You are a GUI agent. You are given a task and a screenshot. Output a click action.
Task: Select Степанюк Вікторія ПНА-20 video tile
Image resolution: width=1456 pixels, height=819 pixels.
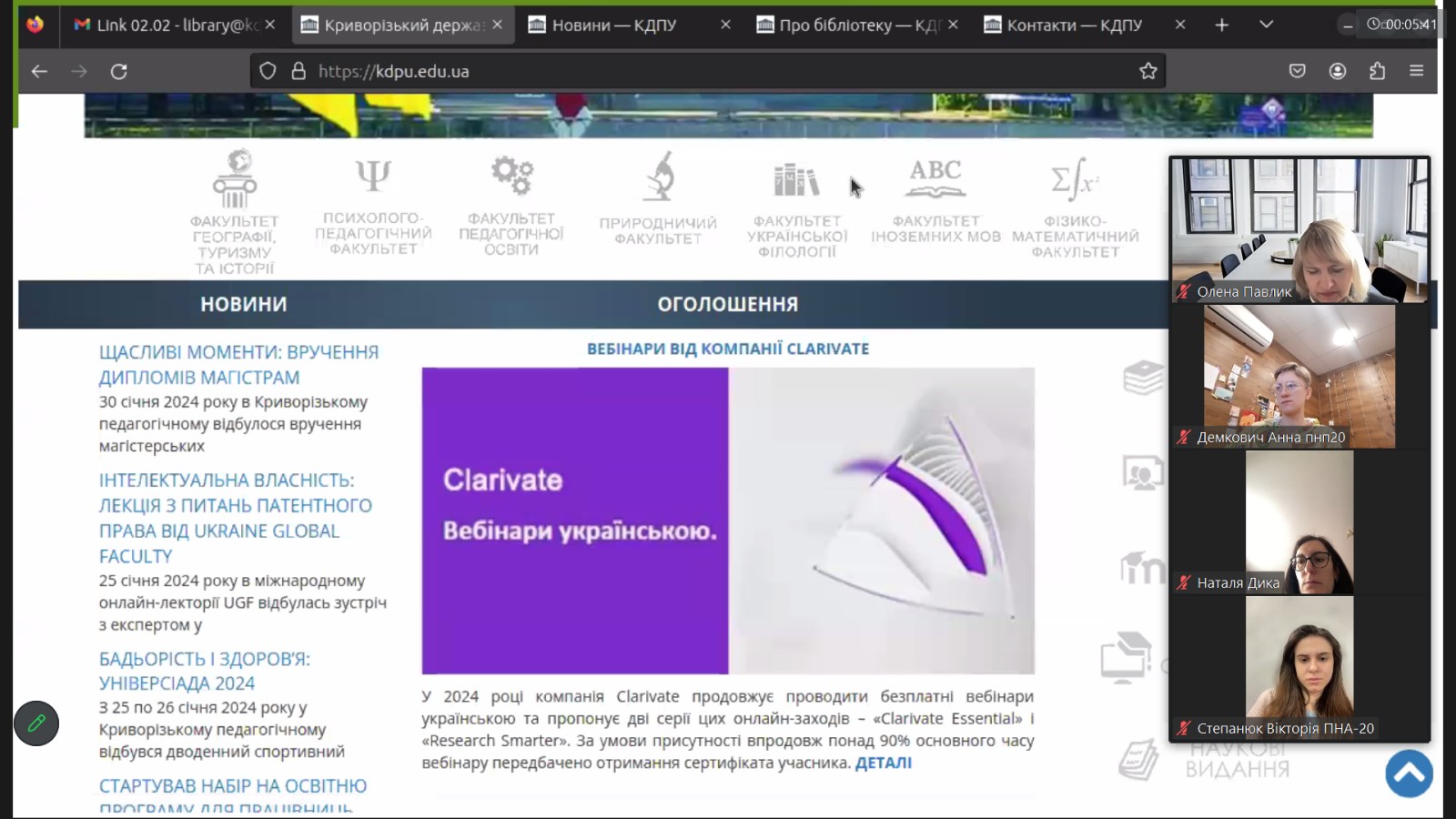(x=1299, y=668)
